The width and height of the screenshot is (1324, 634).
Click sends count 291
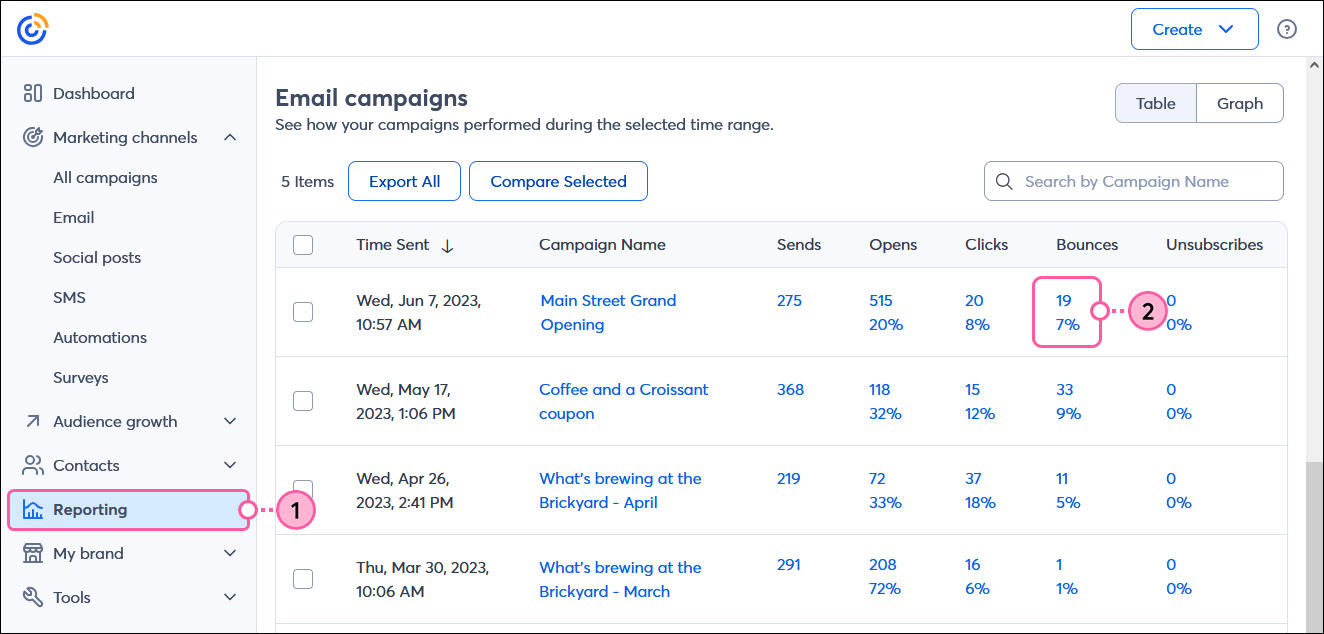[x=788, y=564]
